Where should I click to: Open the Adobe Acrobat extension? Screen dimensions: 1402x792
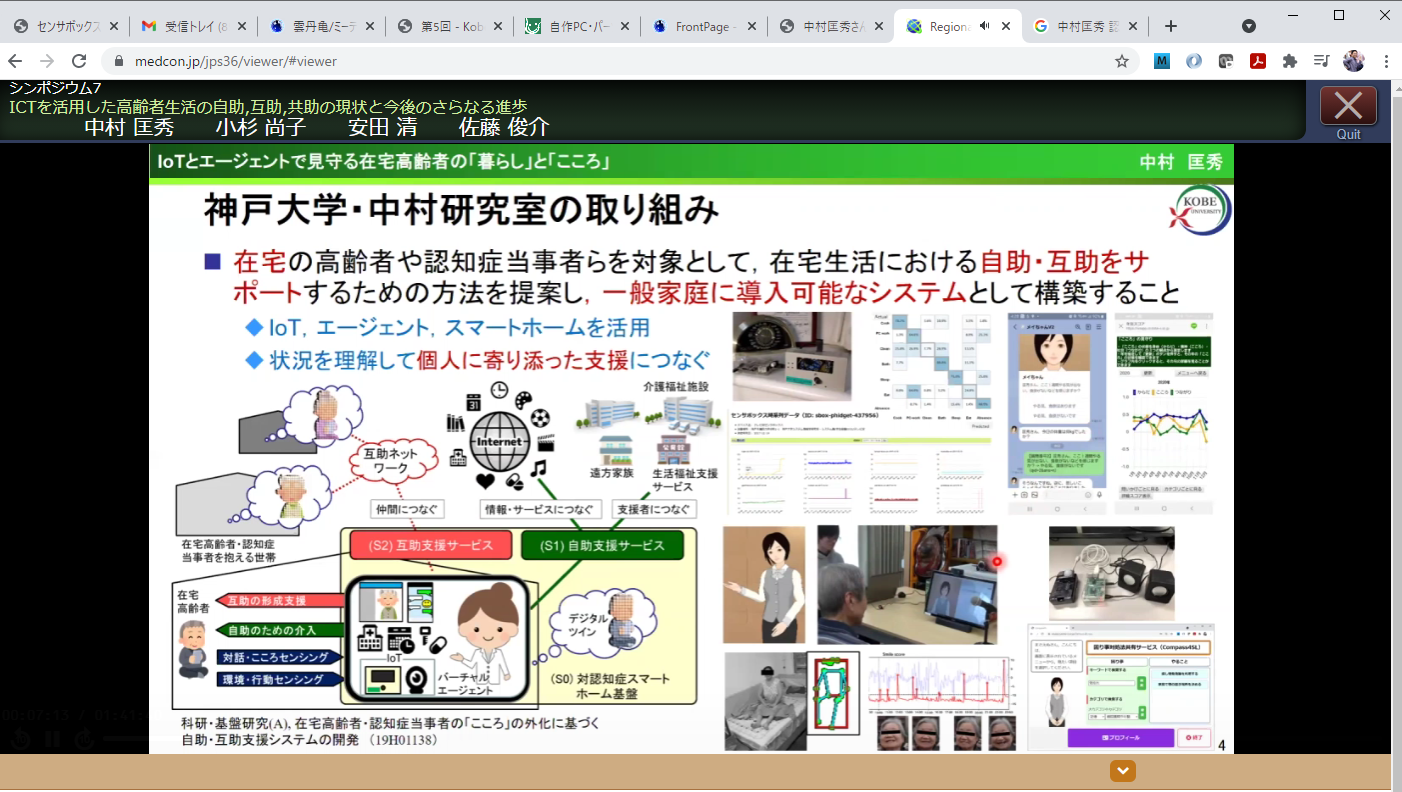1257,61
